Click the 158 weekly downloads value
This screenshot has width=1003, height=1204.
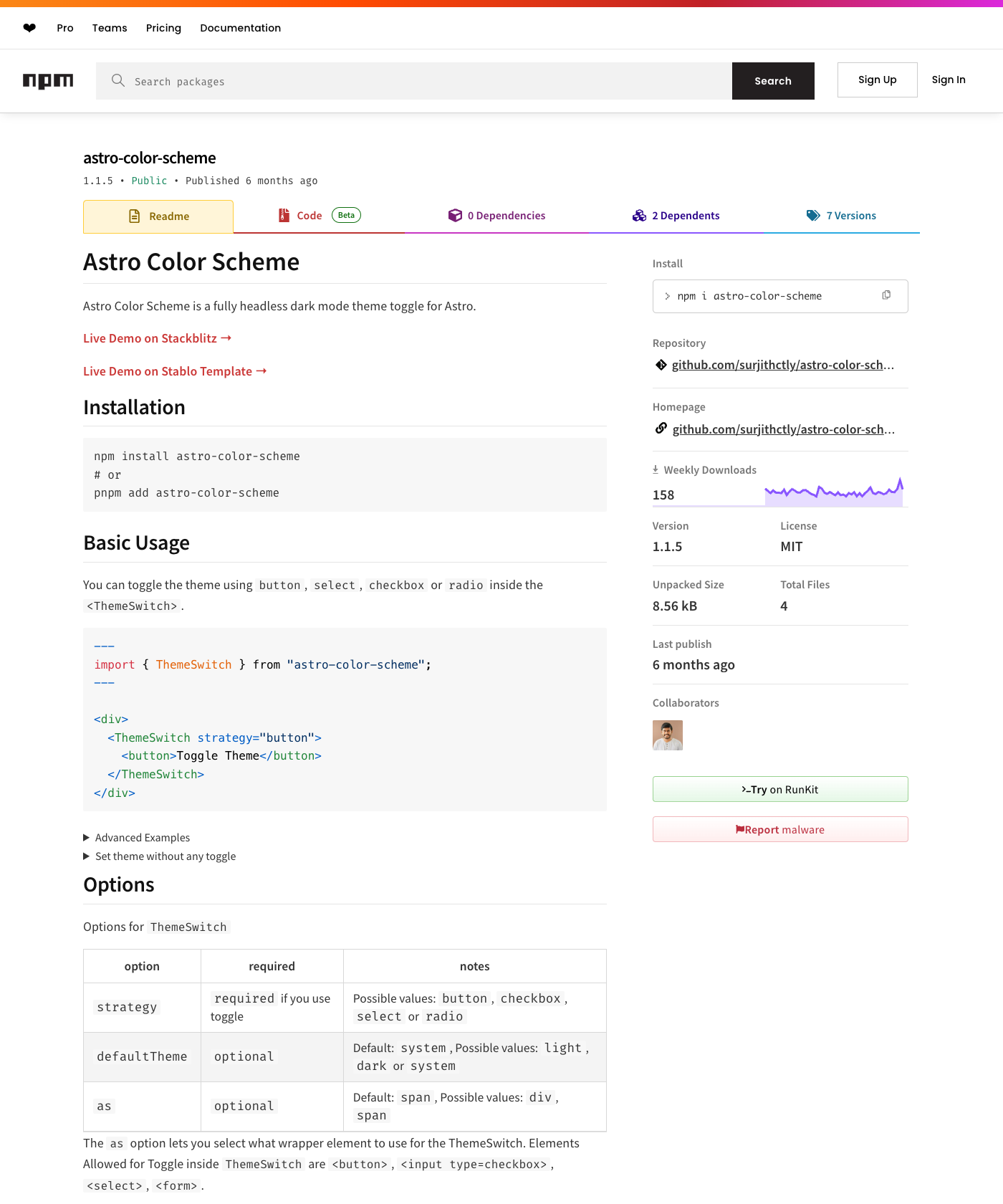(663, 494)
